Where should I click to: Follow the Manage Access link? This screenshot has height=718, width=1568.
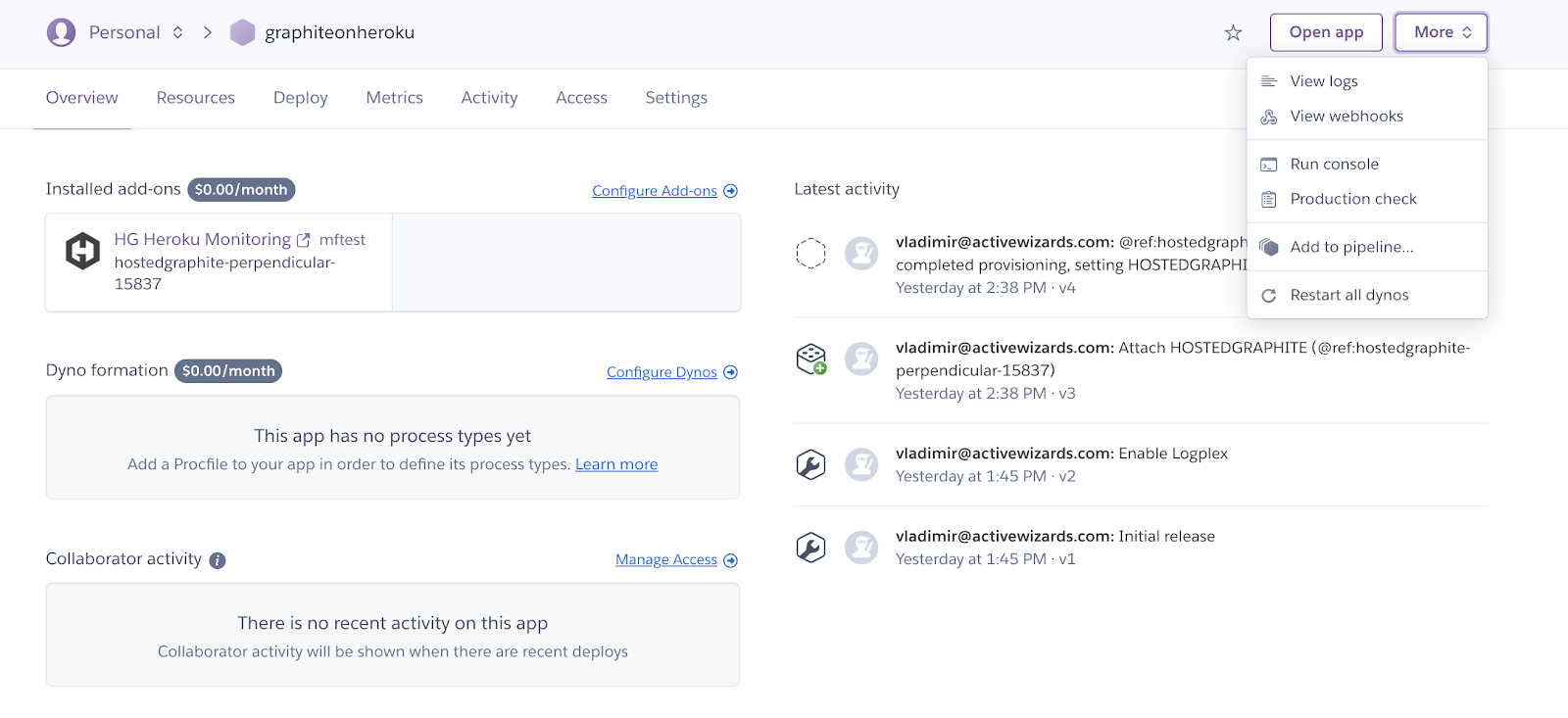(x=666, y=560)
